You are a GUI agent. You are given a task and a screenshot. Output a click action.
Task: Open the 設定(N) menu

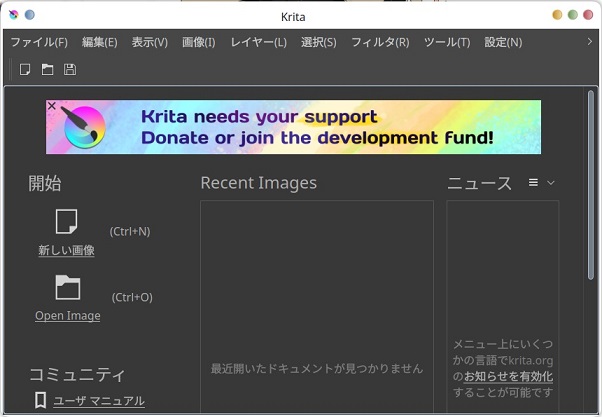[503, 42]
